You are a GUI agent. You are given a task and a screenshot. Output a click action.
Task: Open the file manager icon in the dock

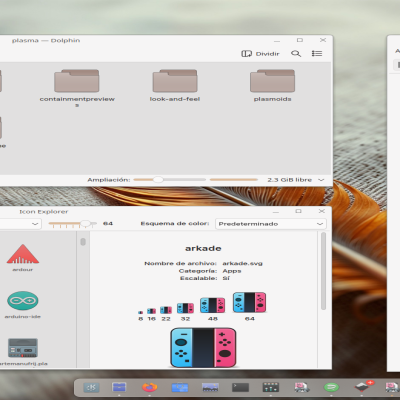(x=119, y=387)
